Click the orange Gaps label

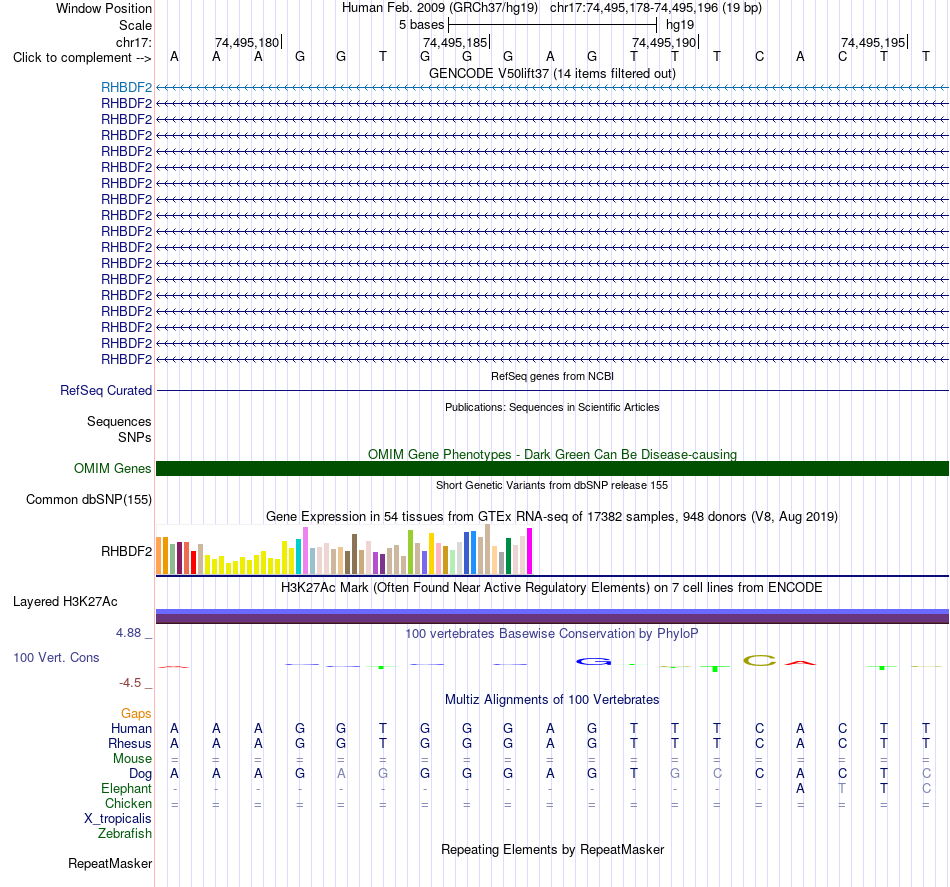click(x=136, y=714)
